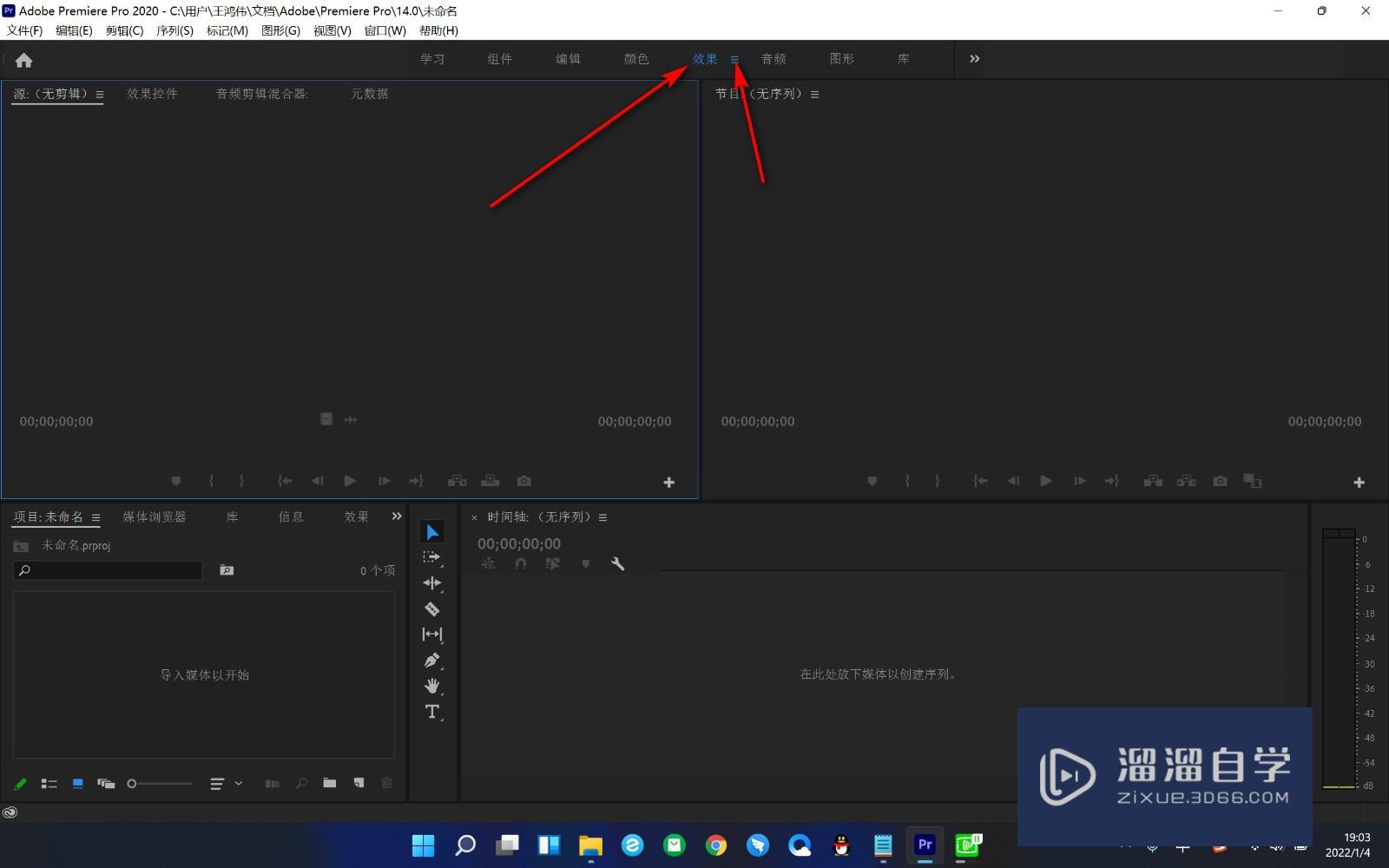Click the Find magnifier in Project panel footer
The image size is (1389, 868).
pyautogui.click(x=301, y=783)
